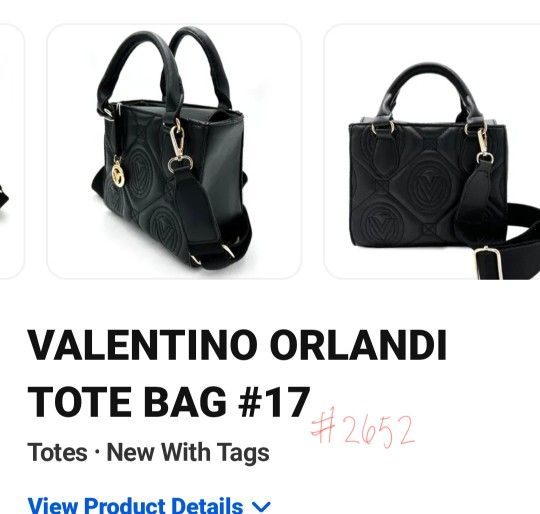Select the New With Tags condition label
This screenshot has height=514, width=540.
click(x=188, y=452)
